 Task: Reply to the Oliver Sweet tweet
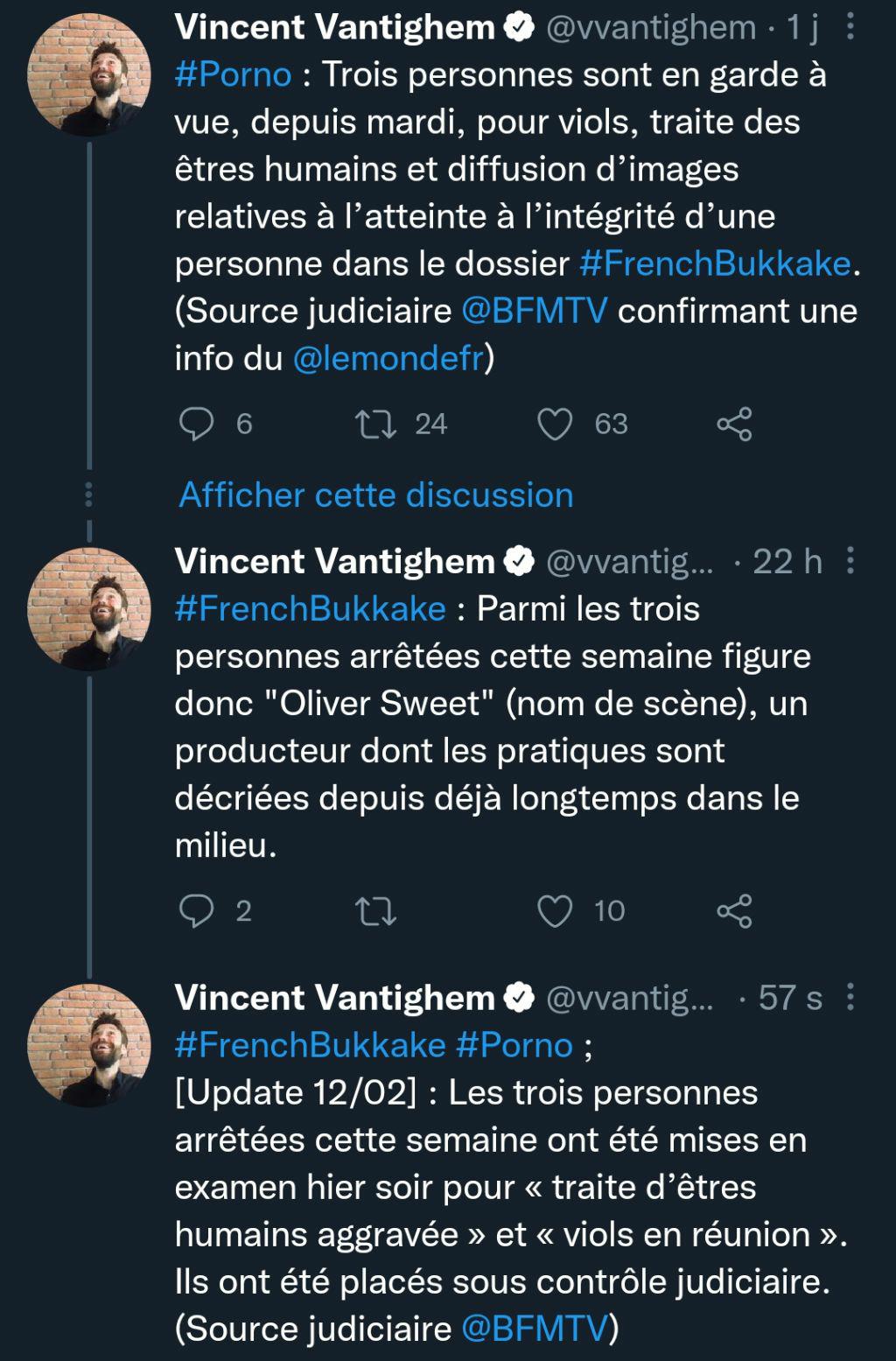tap(197, 911)
